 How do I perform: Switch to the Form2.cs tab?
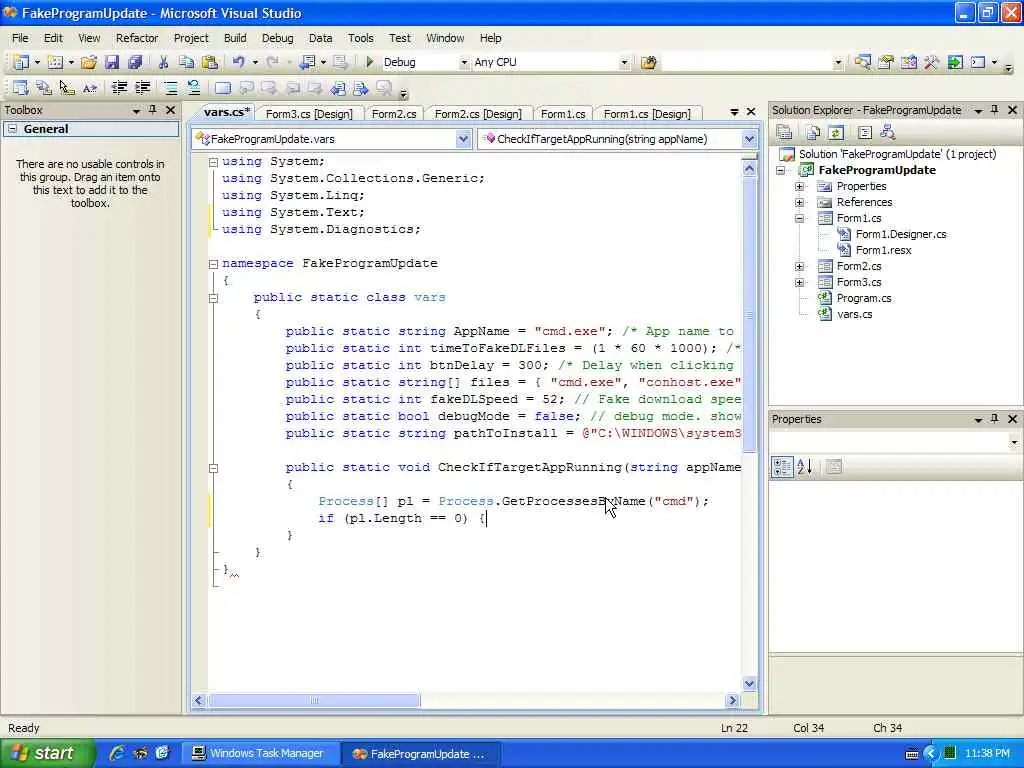pyautogui.click(x=394, y=114)
